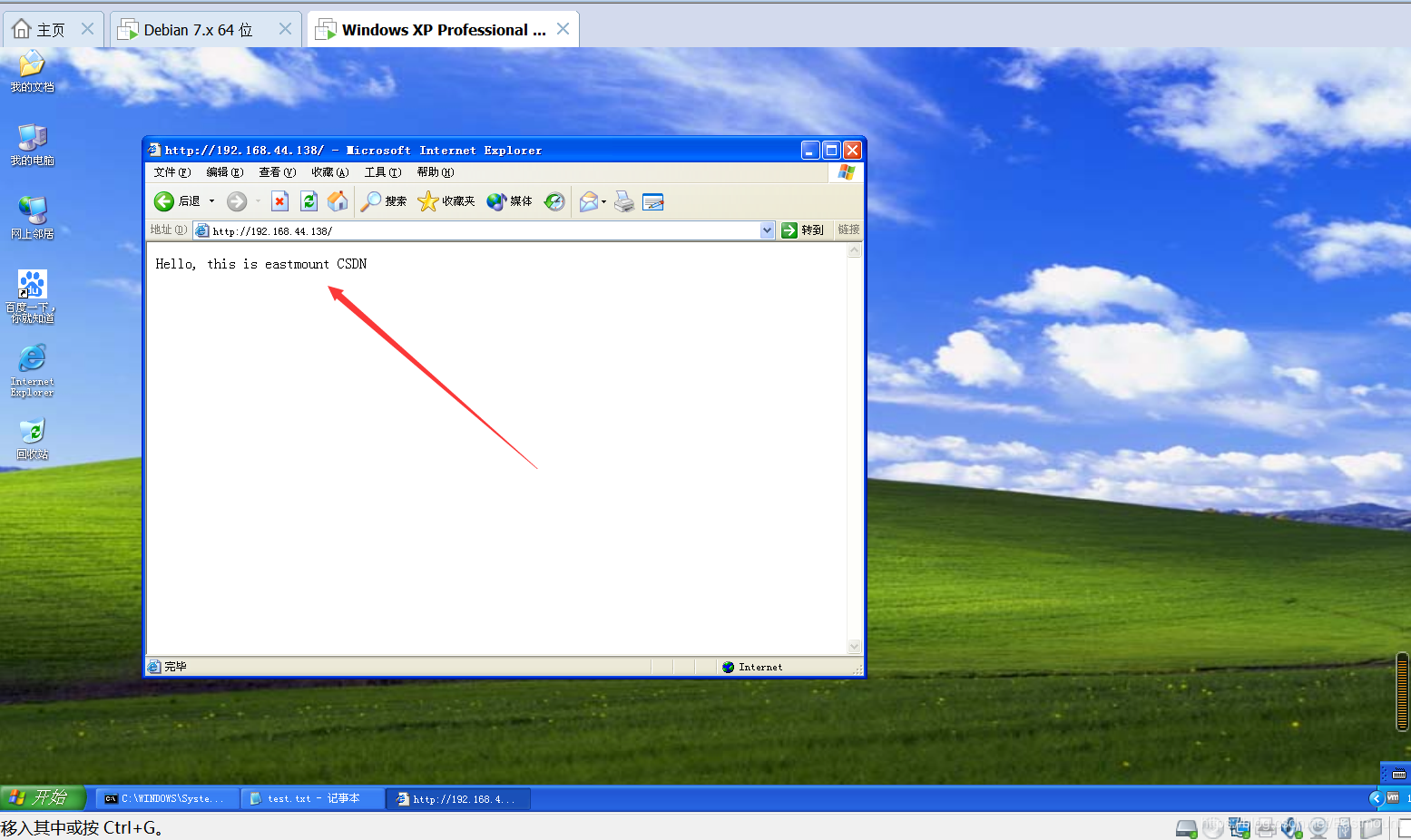The width and height of the screenshot is (1411, 840).
Task: Click VMware CD/DVD device icon
Action: 1213,827
